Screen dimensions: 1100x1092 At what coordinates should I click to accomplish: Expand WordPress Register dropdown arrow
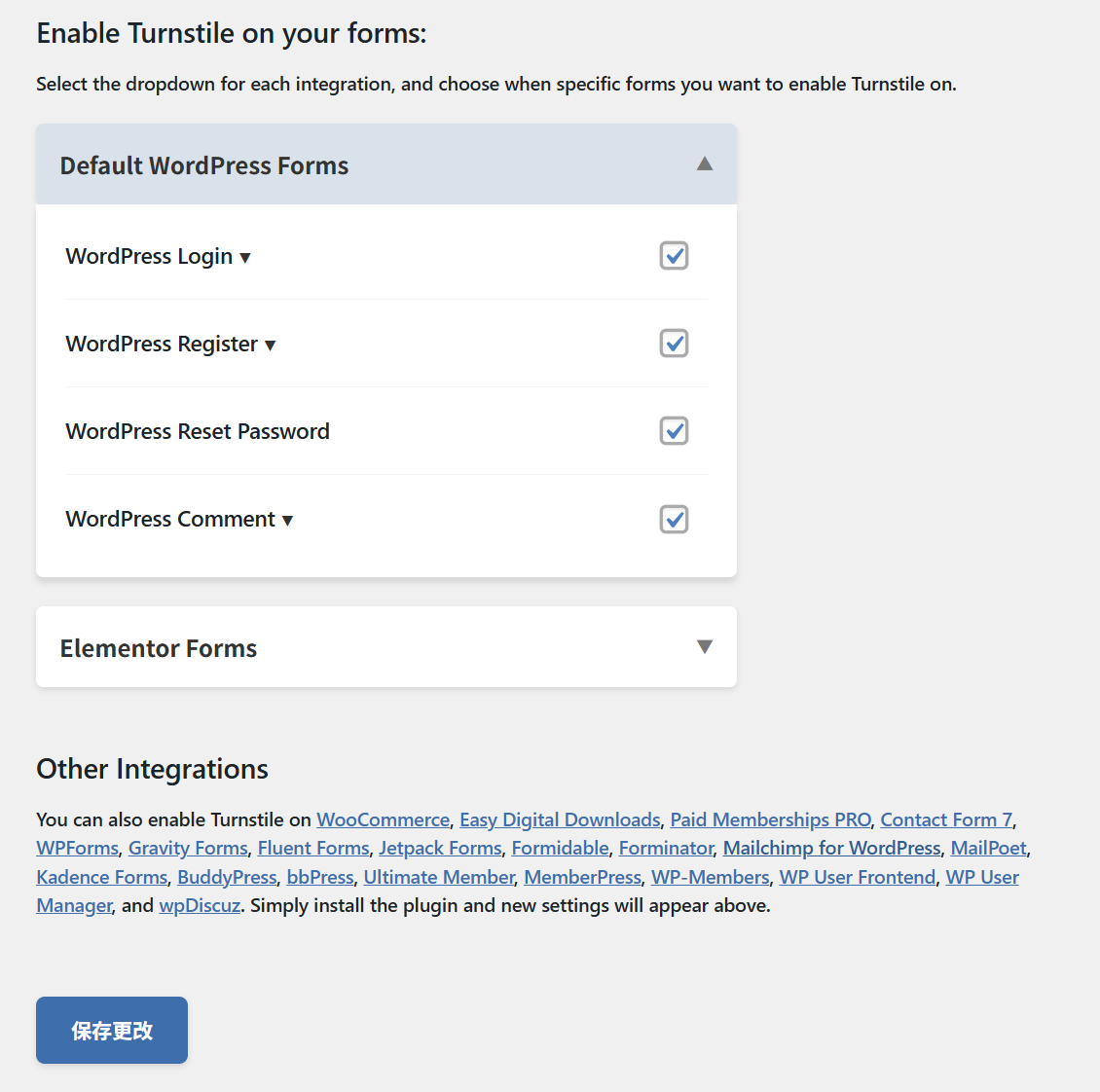[x=271, y=346]
